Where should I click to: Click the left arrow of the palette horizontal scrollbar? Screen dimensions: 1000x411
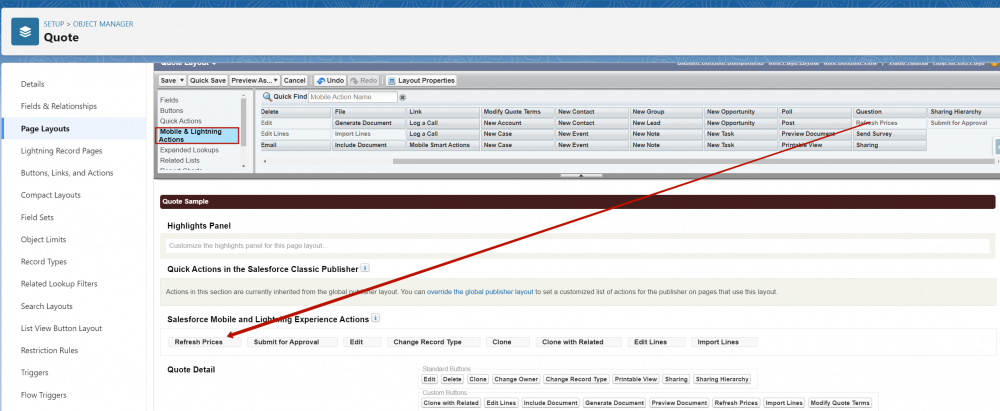[263, 161]
